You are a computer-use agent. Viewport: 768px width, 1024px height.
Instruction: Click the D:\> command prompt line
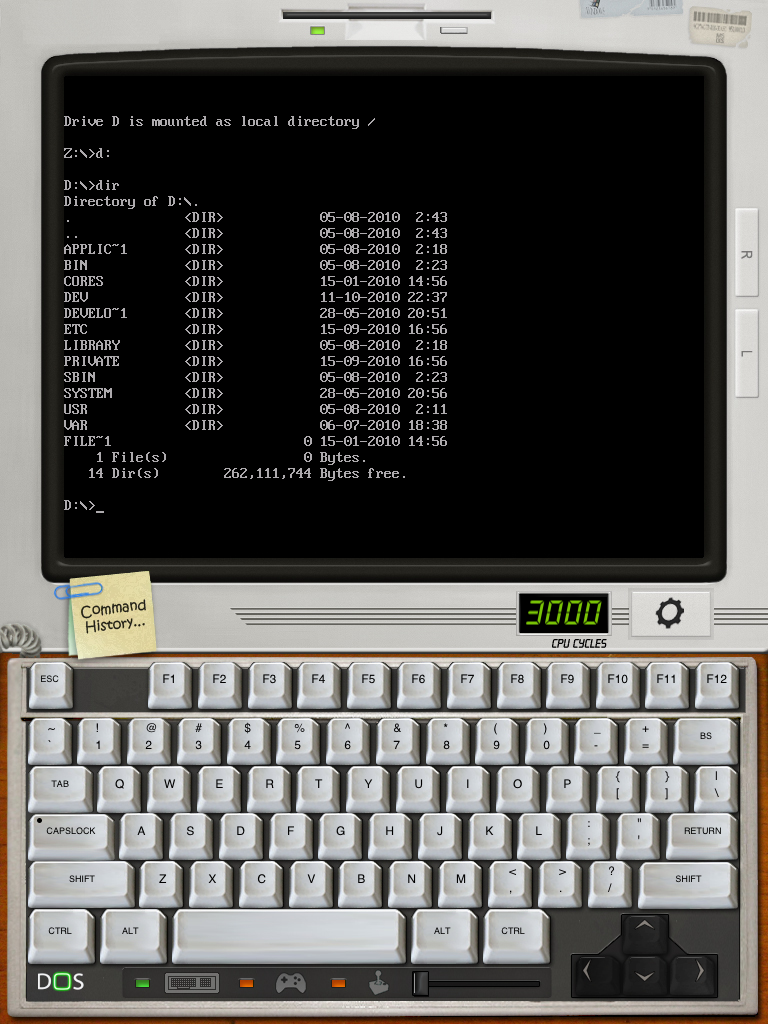tap(84, 505)
